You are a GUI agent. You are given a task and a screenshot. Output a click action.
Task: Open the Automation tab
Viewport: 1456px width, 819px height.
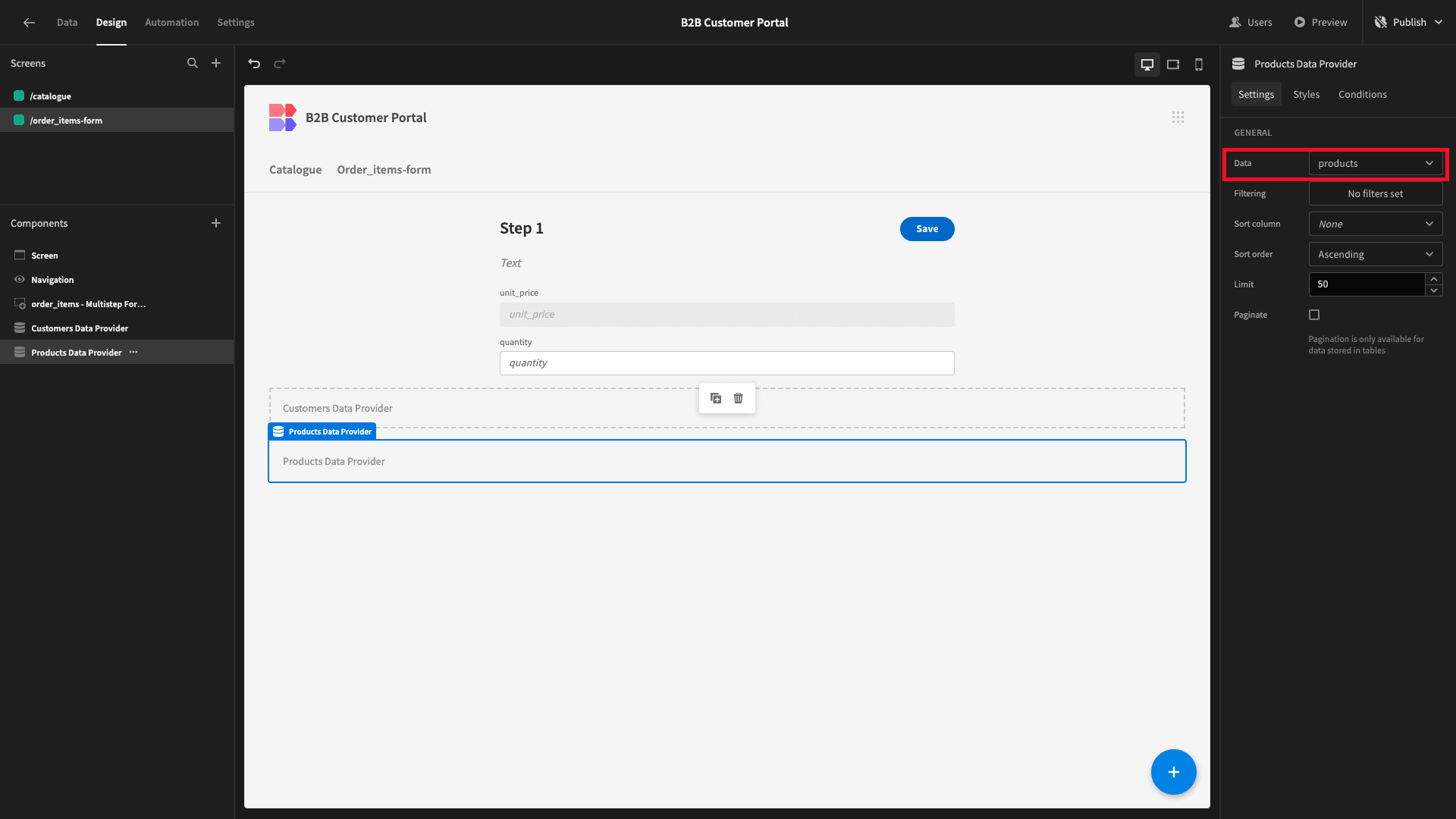pos(172,22)
